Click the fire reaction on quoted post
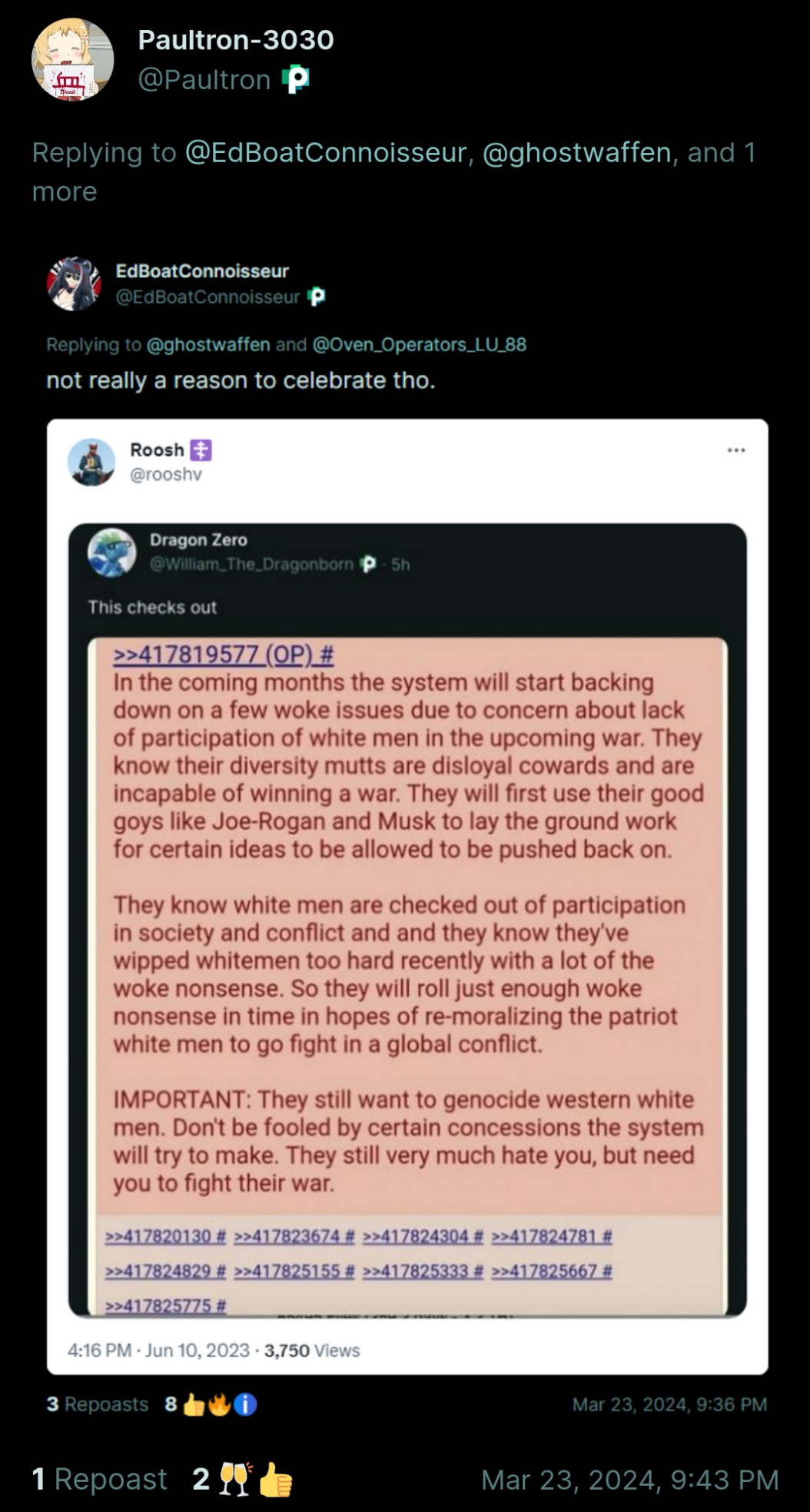 click(x=219, y=1404)
